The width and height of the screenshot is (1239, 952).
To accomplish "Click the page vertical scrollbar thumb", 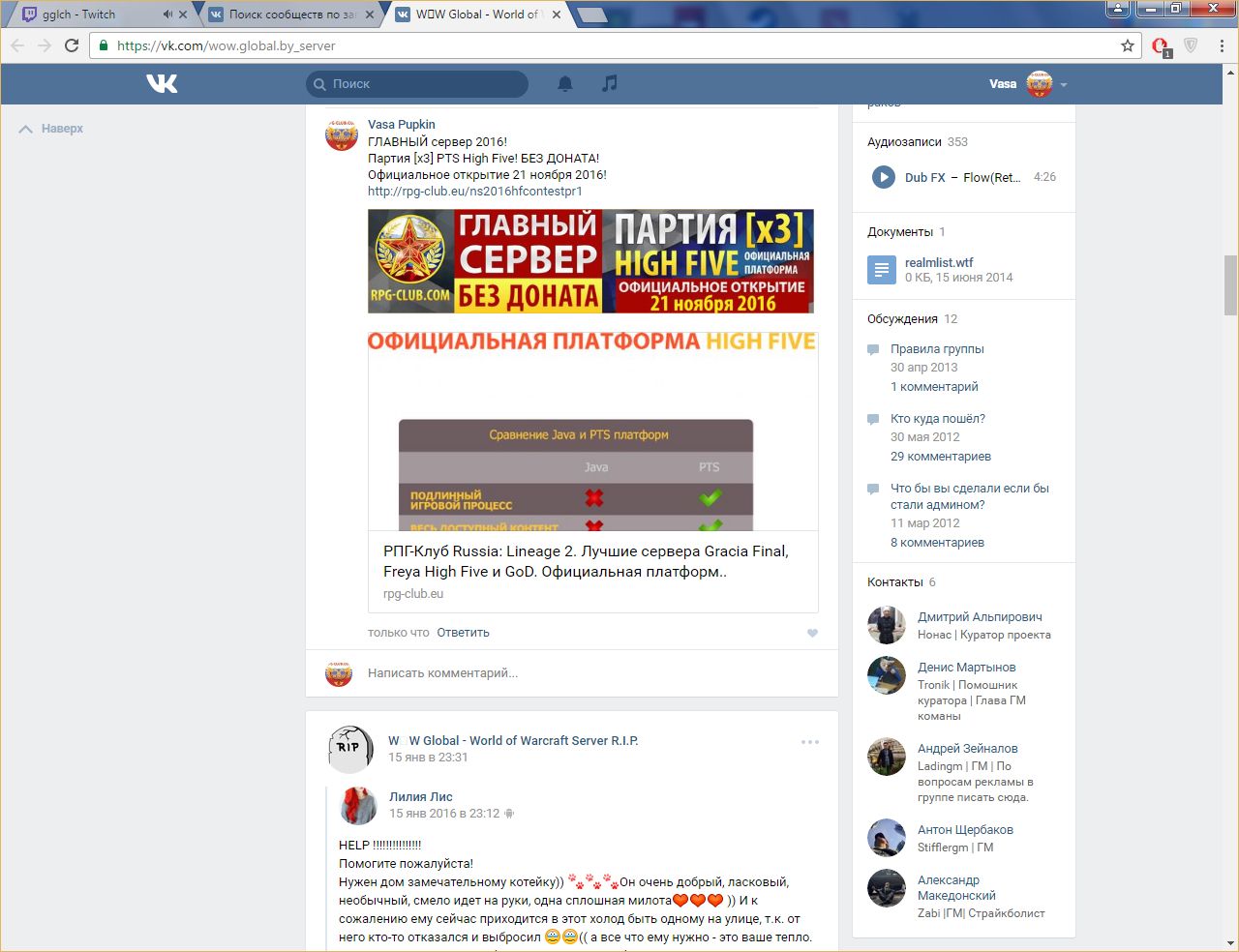I will pos(1230,284).
